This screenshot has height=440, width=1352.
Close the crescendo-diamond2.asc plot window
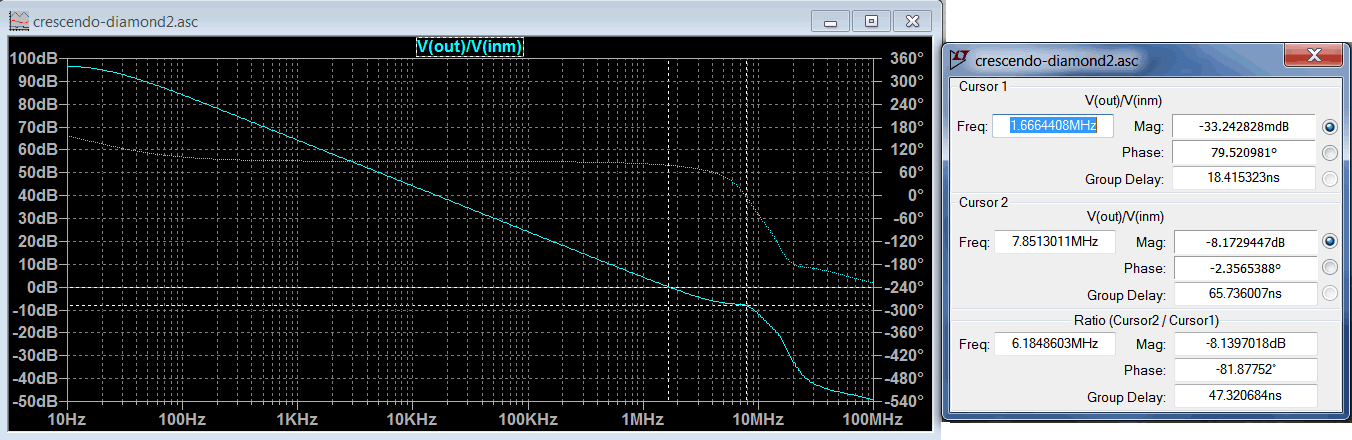tap(911, 20)
